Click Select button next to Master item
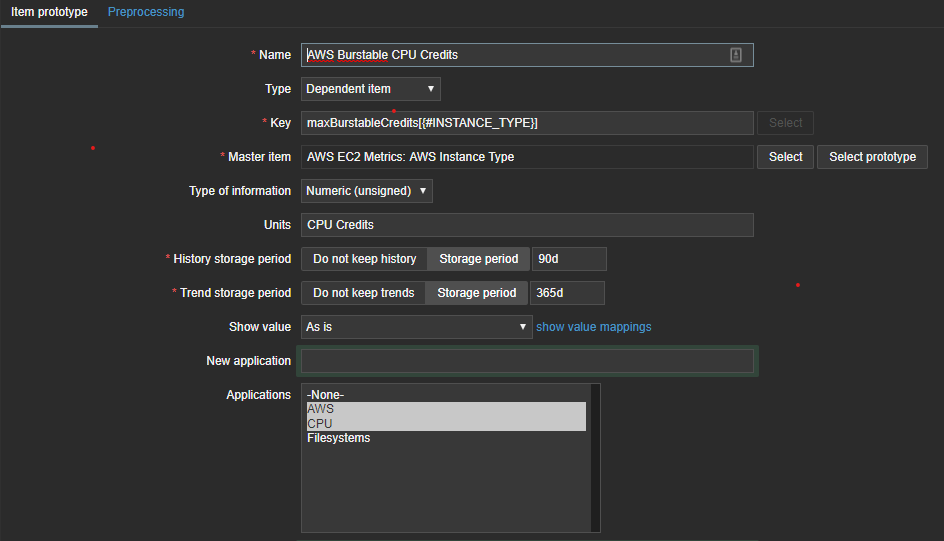The height and width of the screenshot is (541, 944). (785, 157)
